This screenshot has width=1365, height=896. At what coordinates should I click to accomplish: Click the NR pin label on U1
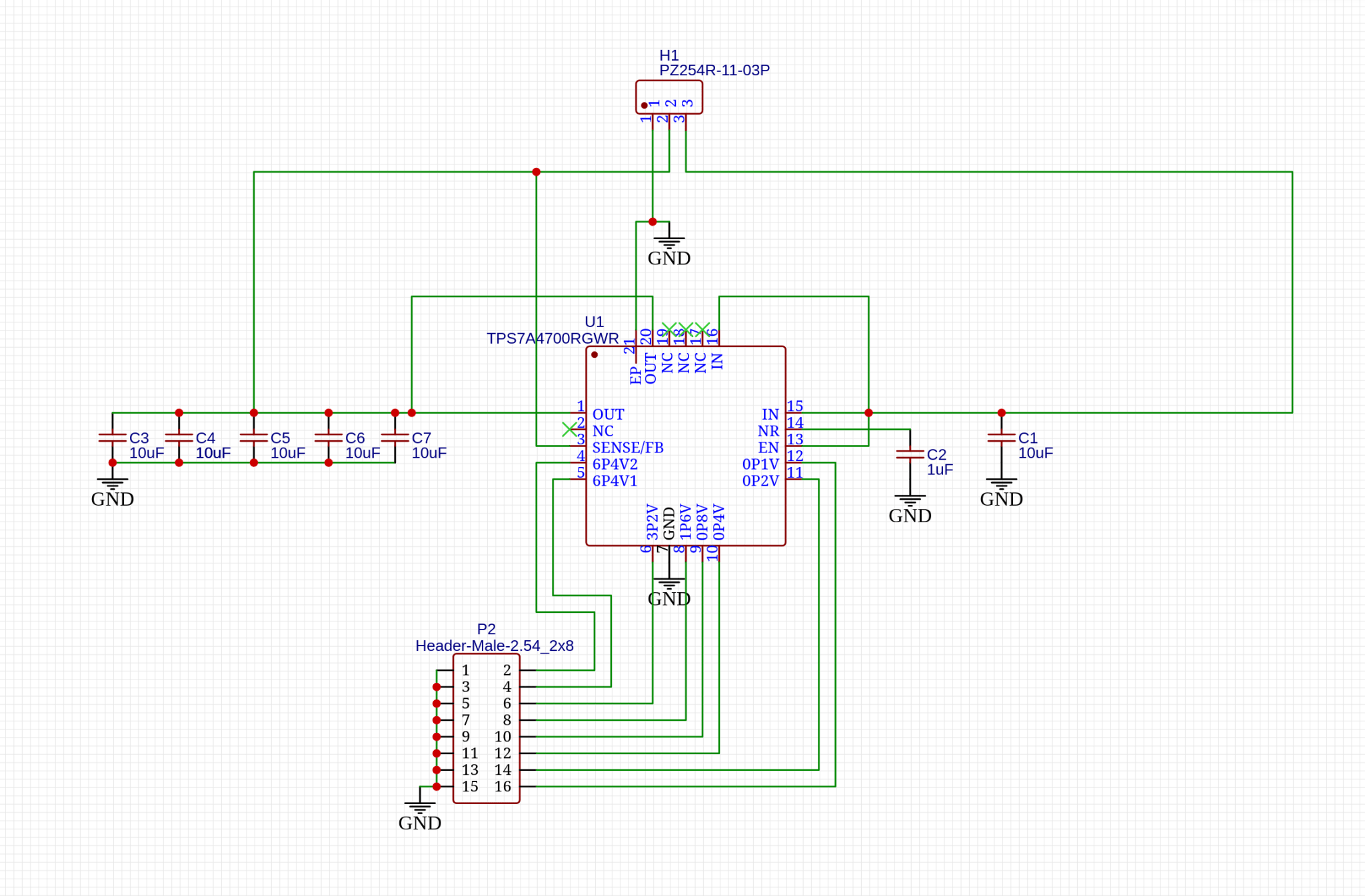pos(768,431)
